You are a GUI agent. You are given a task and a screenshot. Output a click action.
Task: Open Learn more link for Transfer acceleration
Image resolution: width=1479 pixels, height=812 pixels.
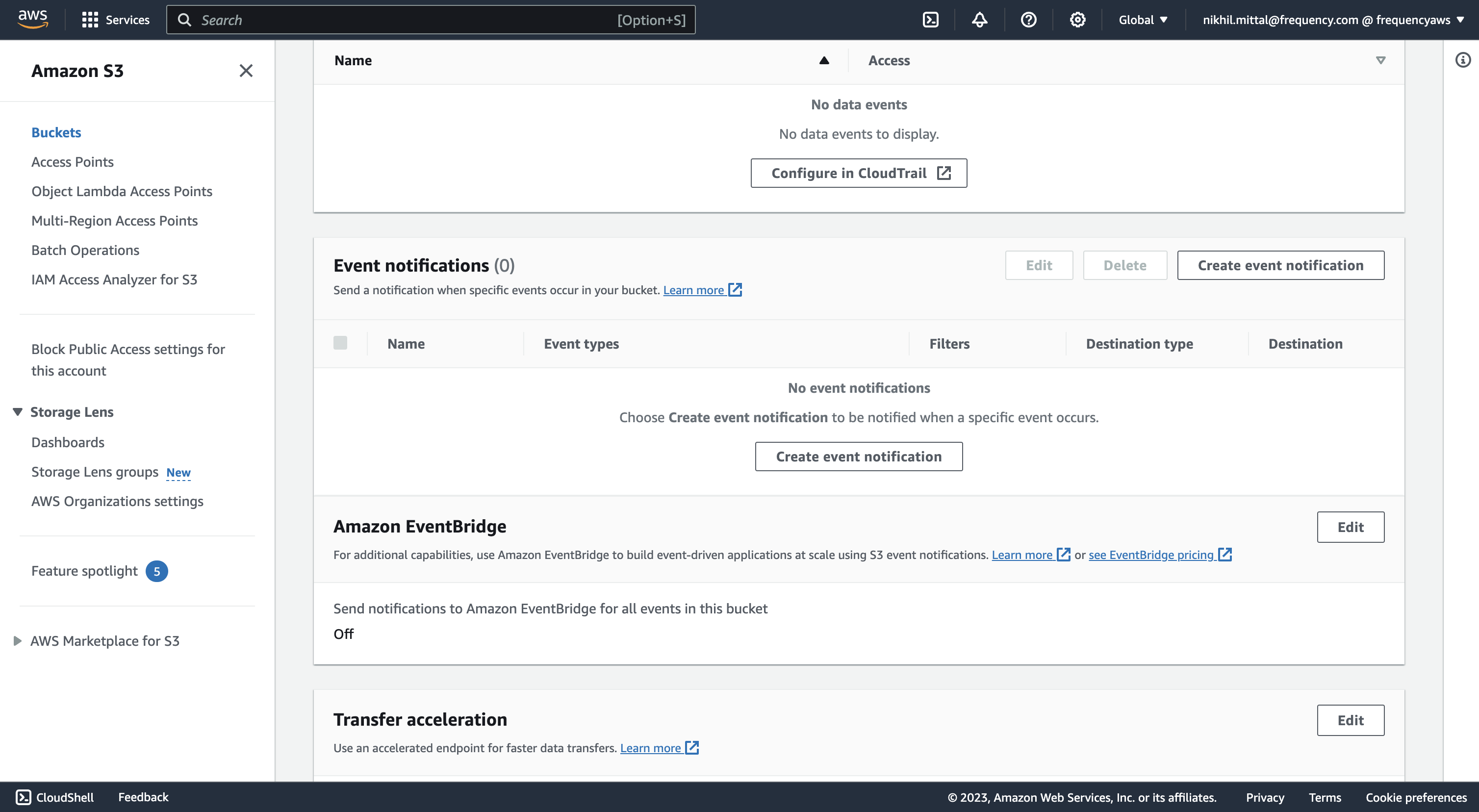pyautogui.click(x=659, y=748)
